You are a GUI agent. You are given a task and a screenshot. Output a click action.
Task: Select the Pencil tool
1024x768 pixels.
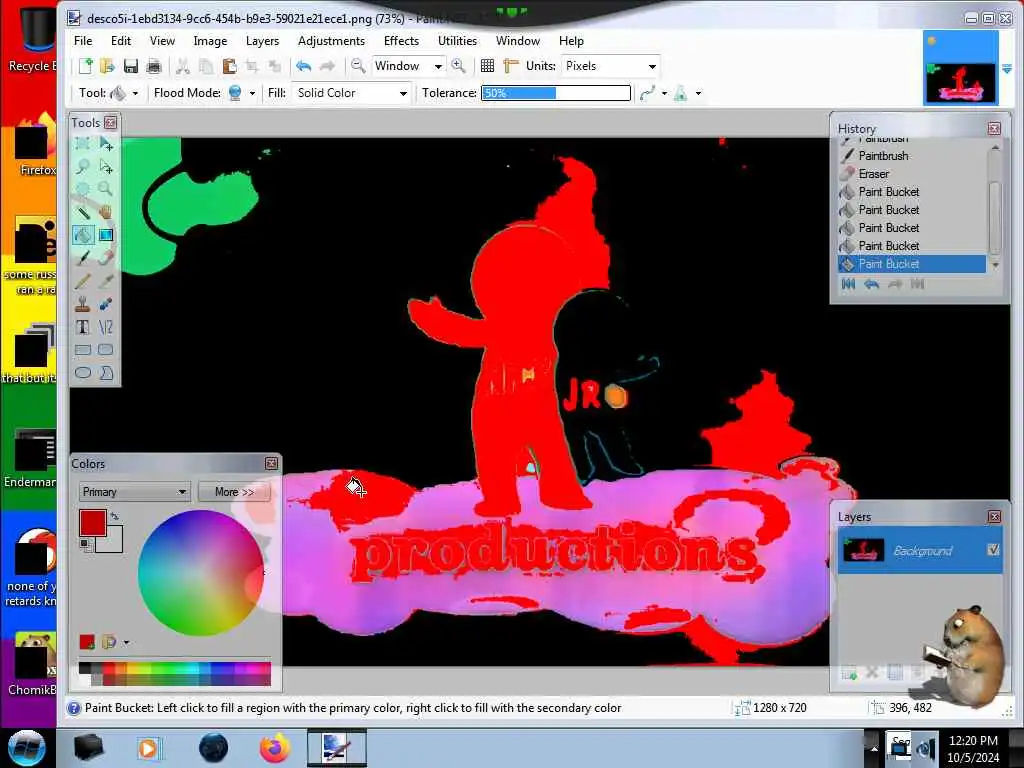(x=82, y=281)
